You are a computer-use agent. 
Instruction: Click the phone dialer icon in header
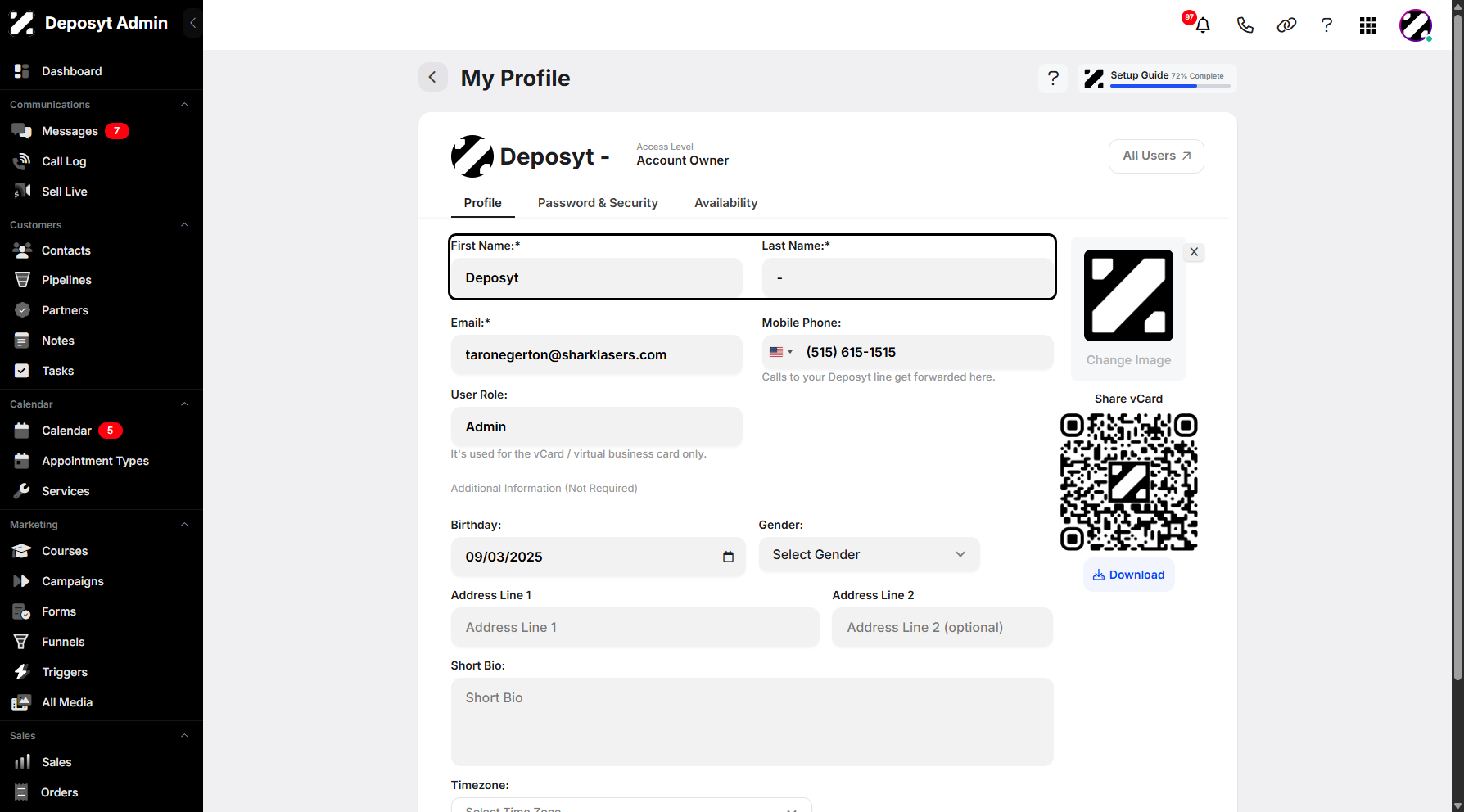click(1245, 25)
